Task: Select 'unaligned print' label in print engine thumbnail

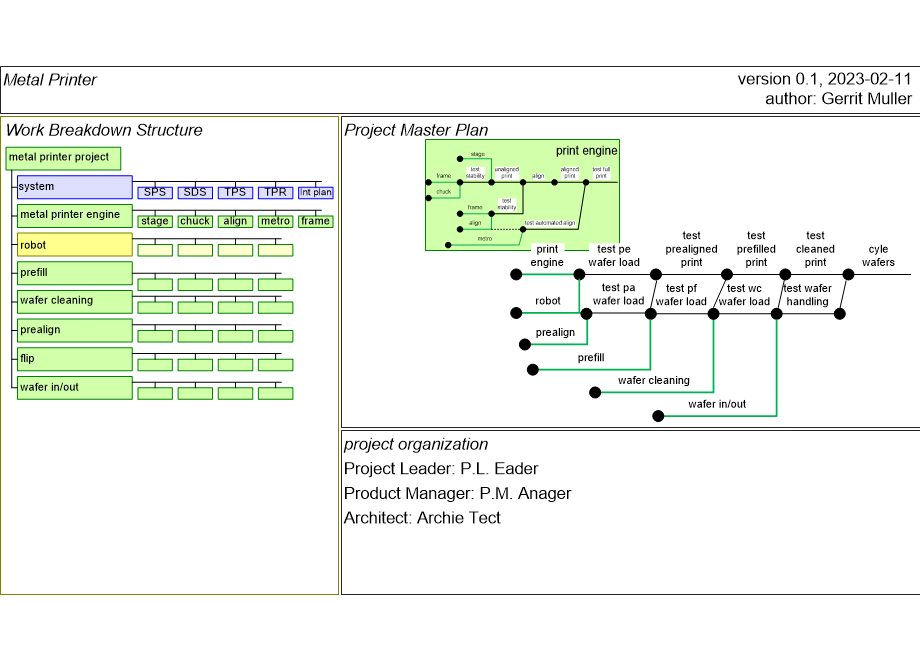Action: [x=507, y=172]
